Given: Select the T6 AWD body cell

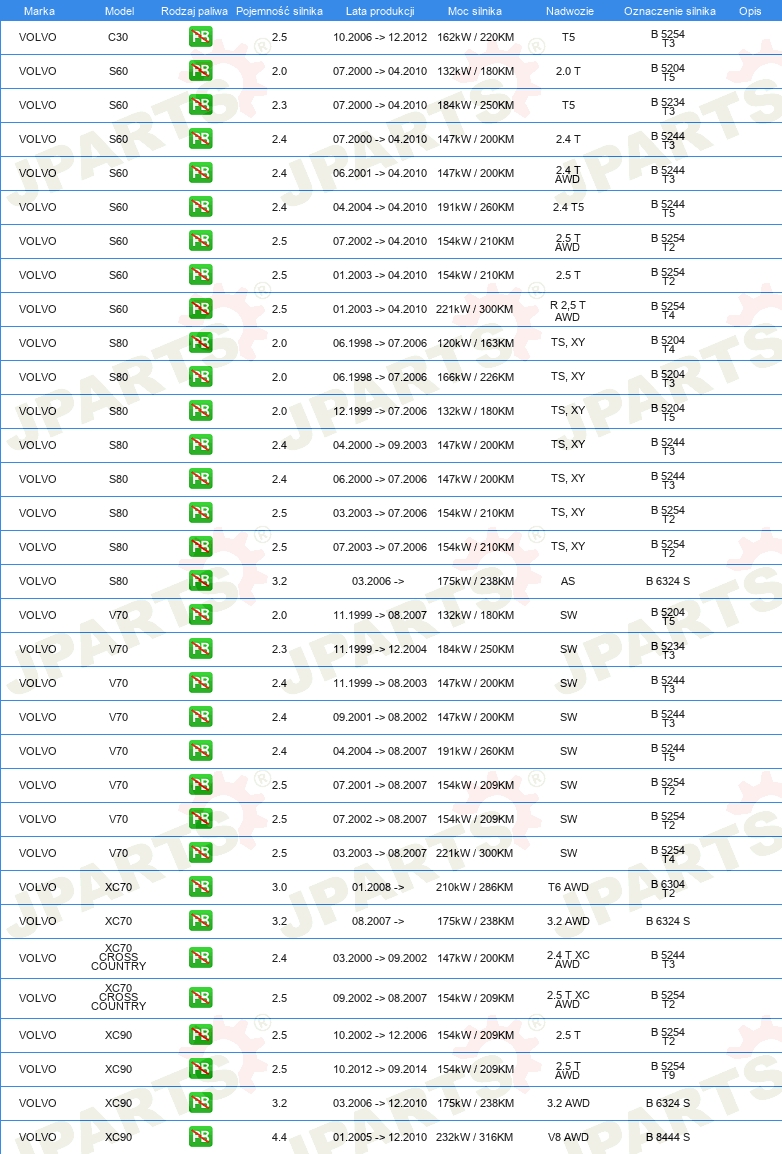Looking at the screenshot, I should click(x=568, y=887).
